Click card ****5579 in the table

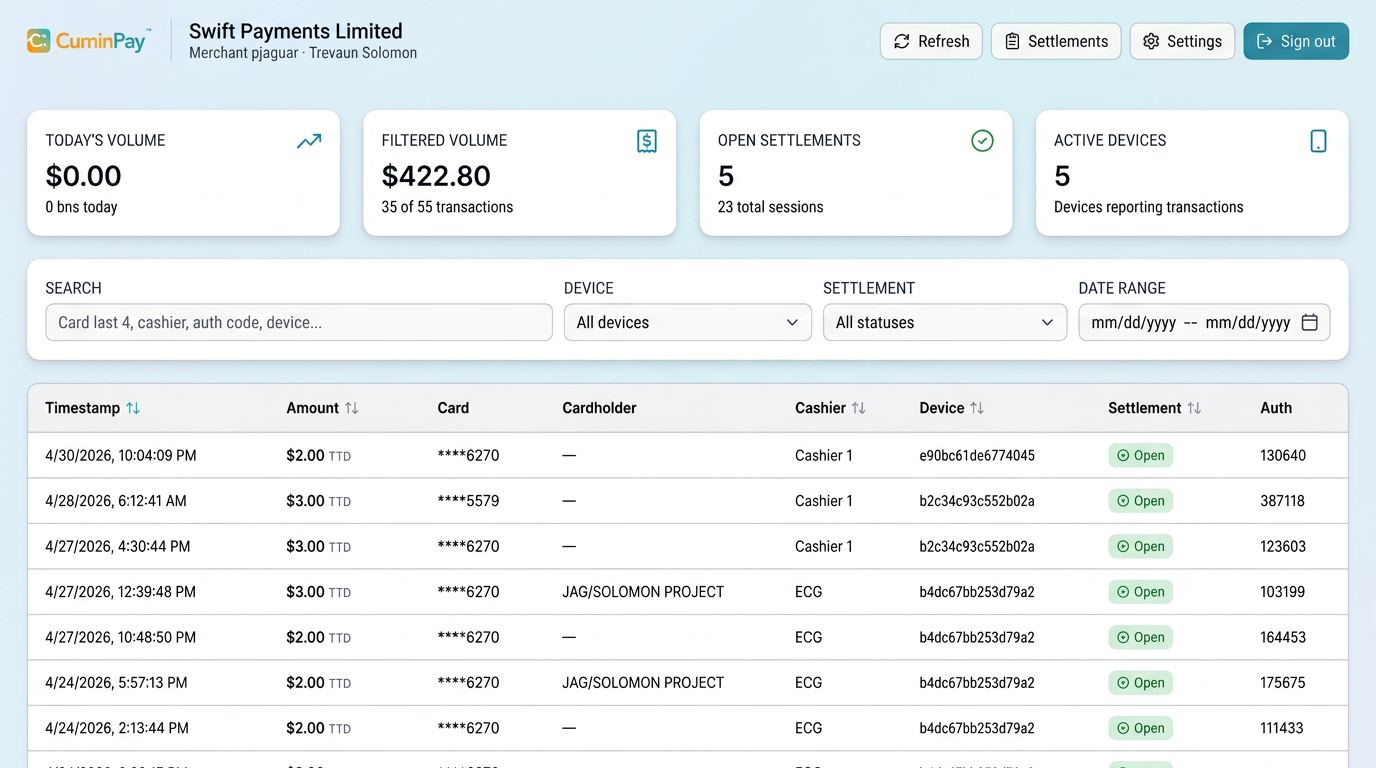coord(468,501)
